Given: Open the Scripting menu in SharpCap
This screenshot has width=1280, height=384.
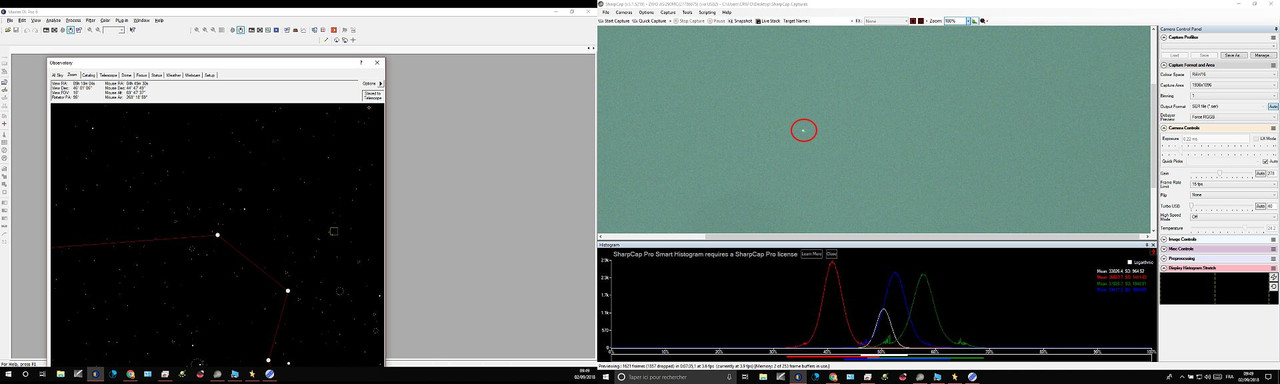Looking at the screenshot, I should tap(707, 12).
